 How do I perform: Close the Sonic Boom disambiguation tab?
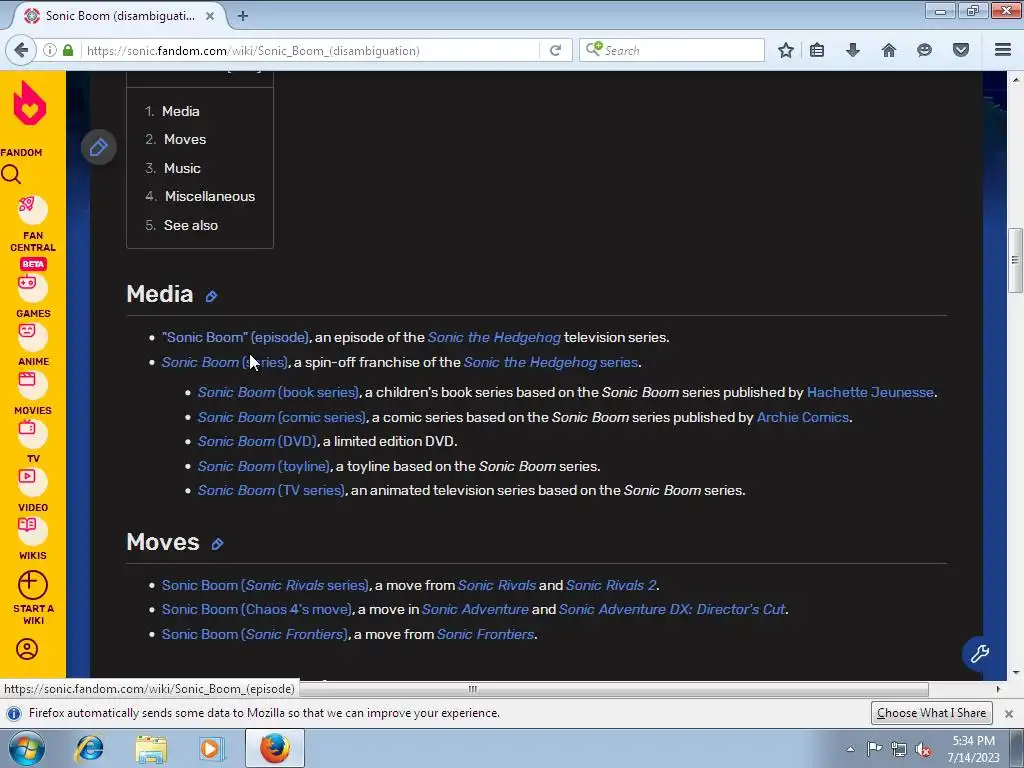210,16
